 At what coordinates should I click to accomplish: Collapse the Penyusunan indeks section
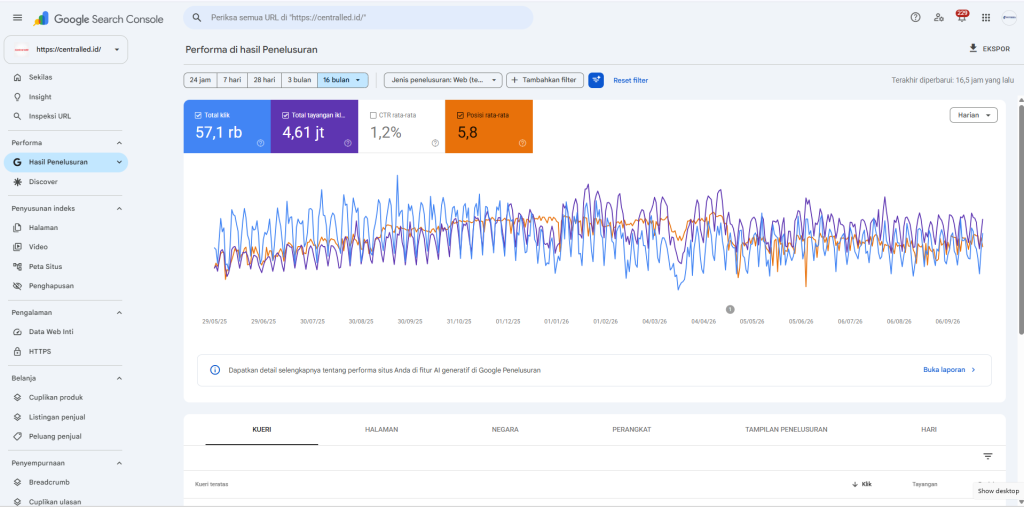click(x=119, y=208)
